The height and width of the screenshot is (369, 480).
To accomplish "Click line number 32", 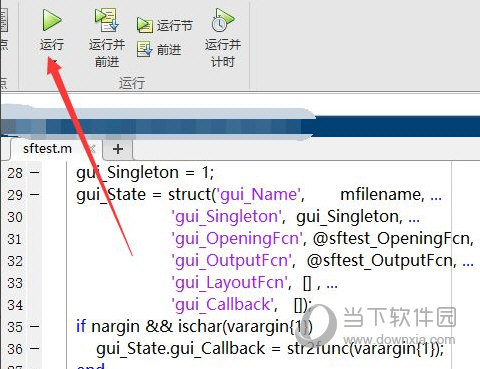I will pyautogui.click(x=15, y=261).
